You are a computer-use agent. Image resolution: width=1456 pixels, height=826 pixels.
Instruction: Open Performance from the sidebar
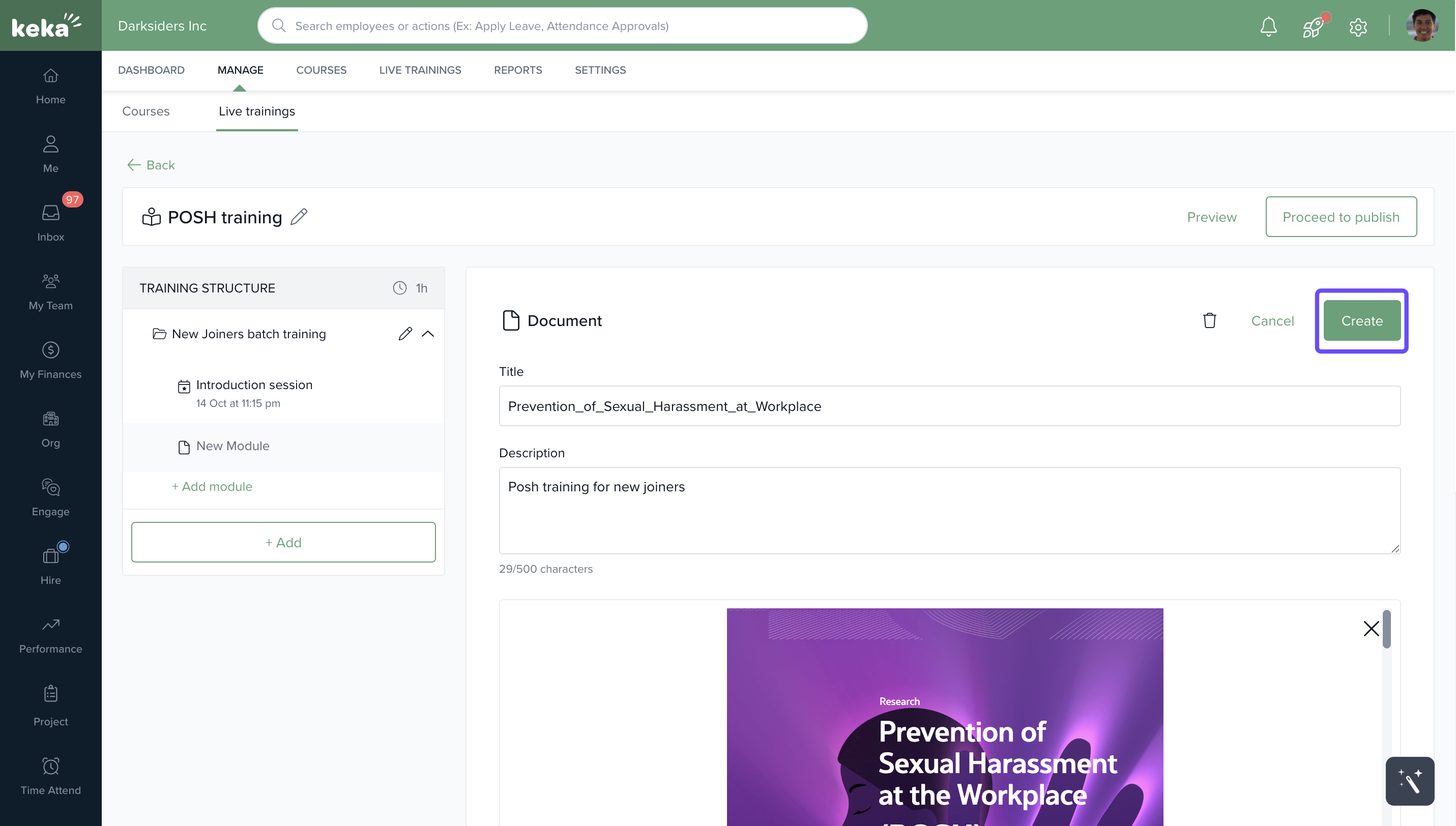pyautogui.click(x=50, y=635)
